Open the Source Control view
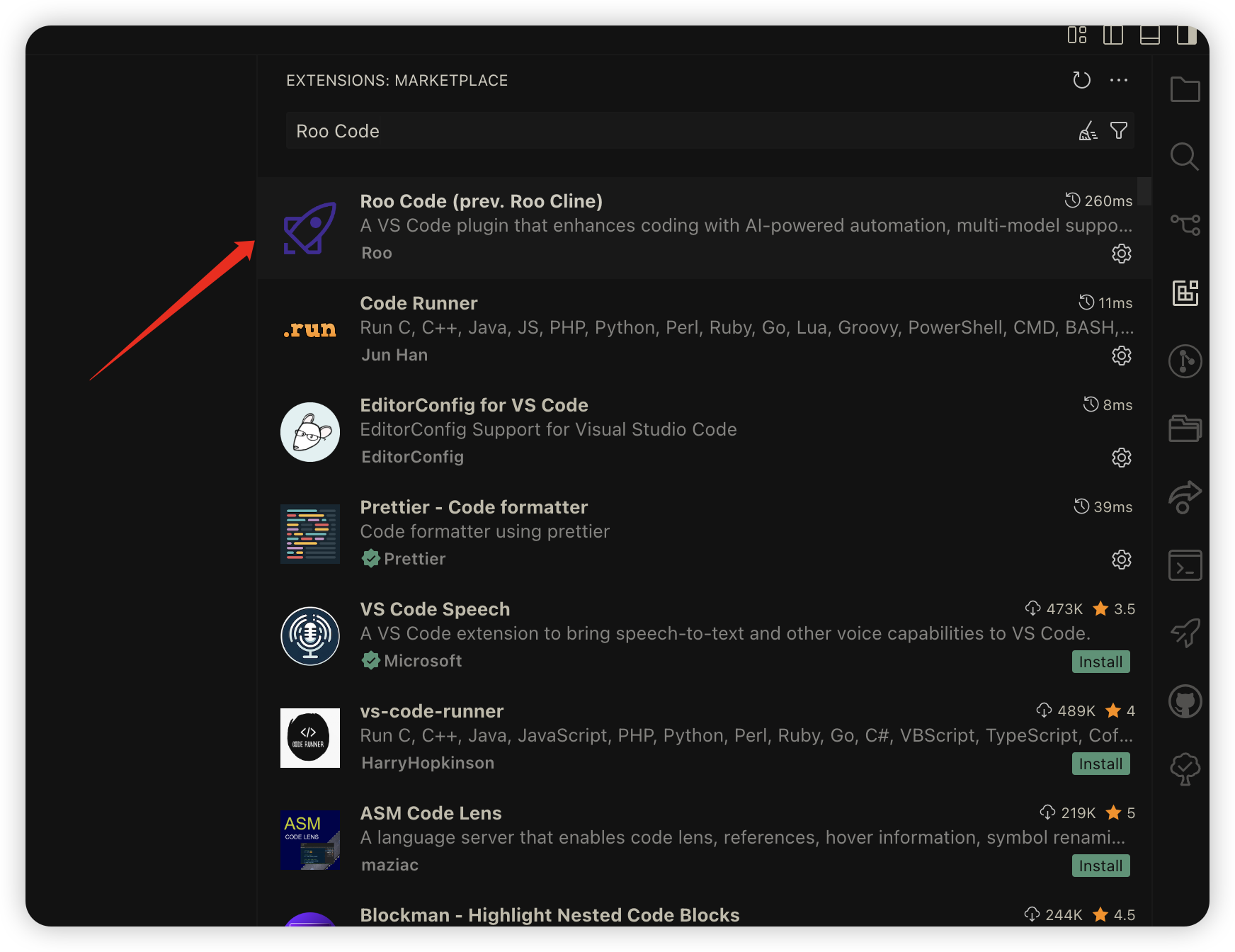Image resolution: width=1235 pixels, height=952 pixels. (1185, 225)
